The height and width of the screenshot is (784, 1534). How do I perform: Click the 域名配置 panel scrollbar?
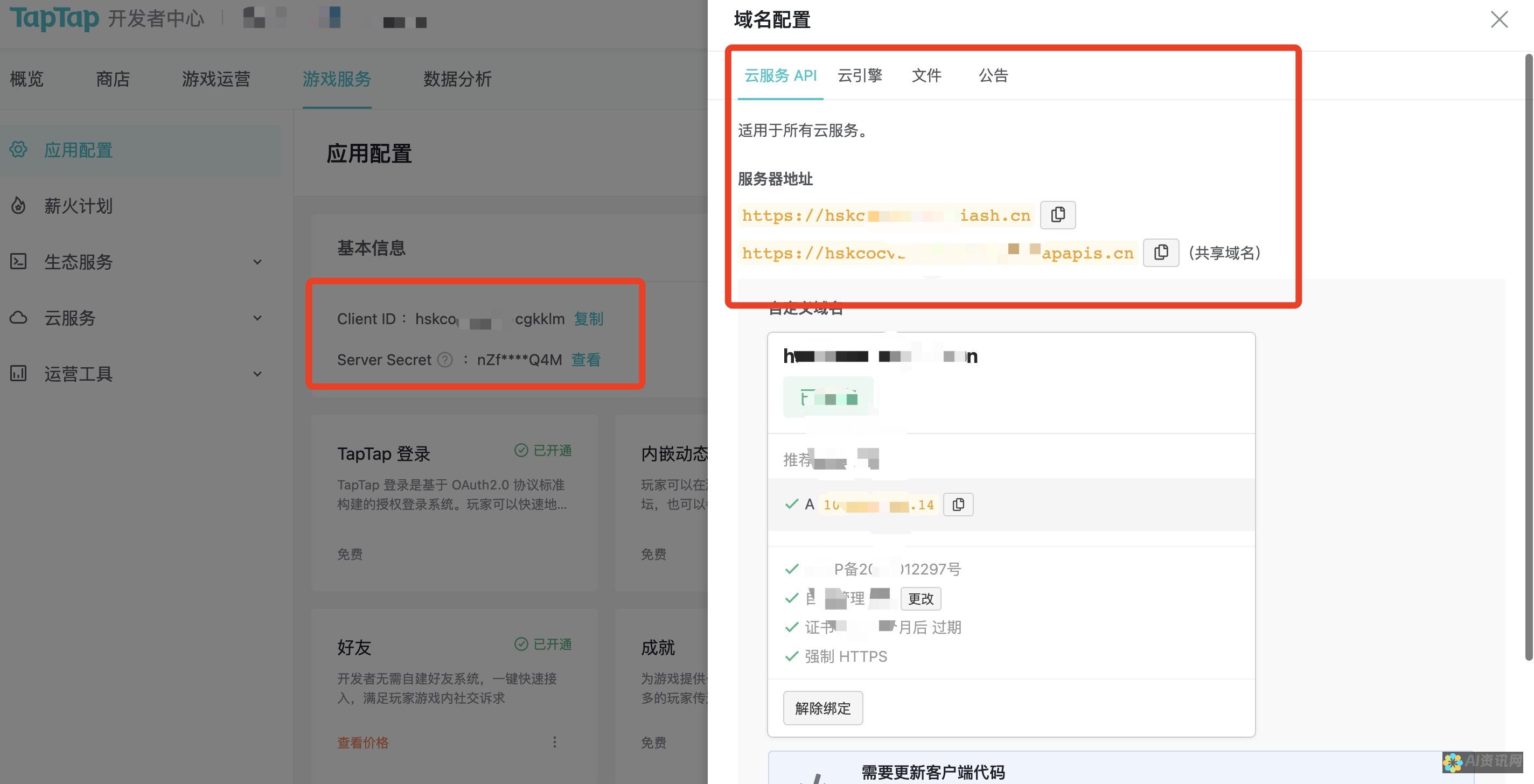(1529, 357)
